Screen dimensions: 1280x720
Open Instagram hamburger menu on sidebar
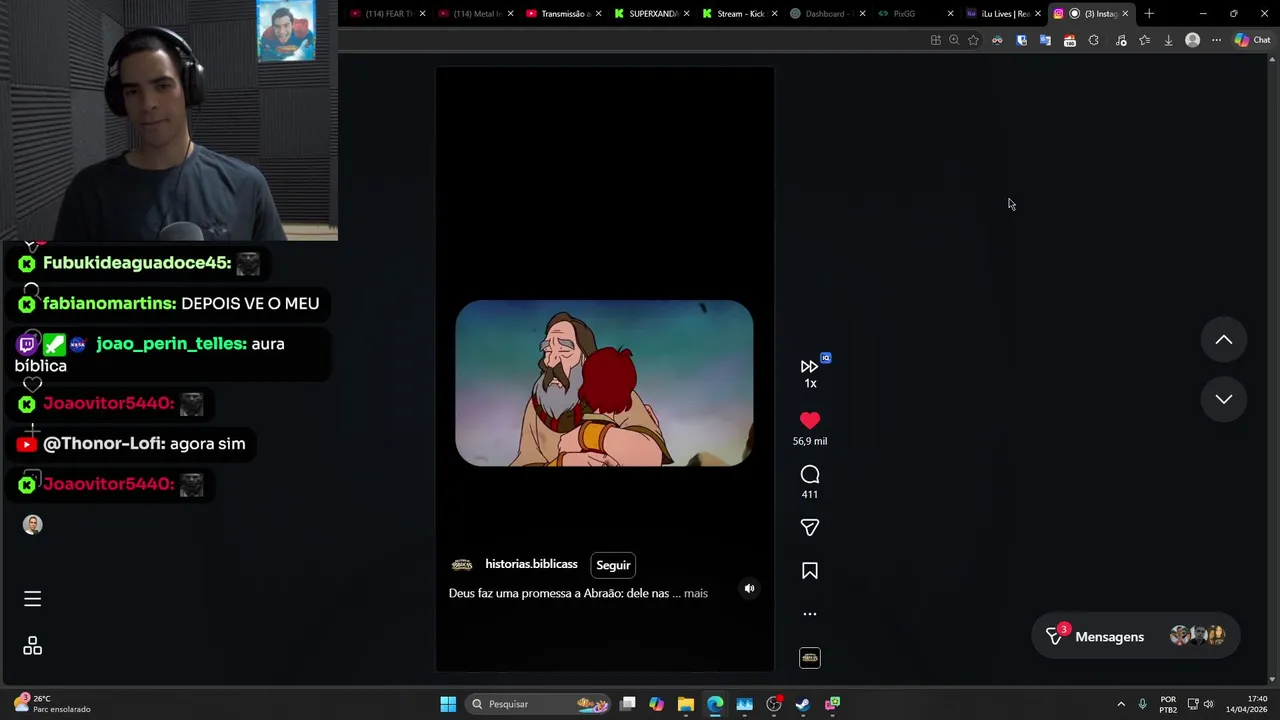[x=32, y=599]
